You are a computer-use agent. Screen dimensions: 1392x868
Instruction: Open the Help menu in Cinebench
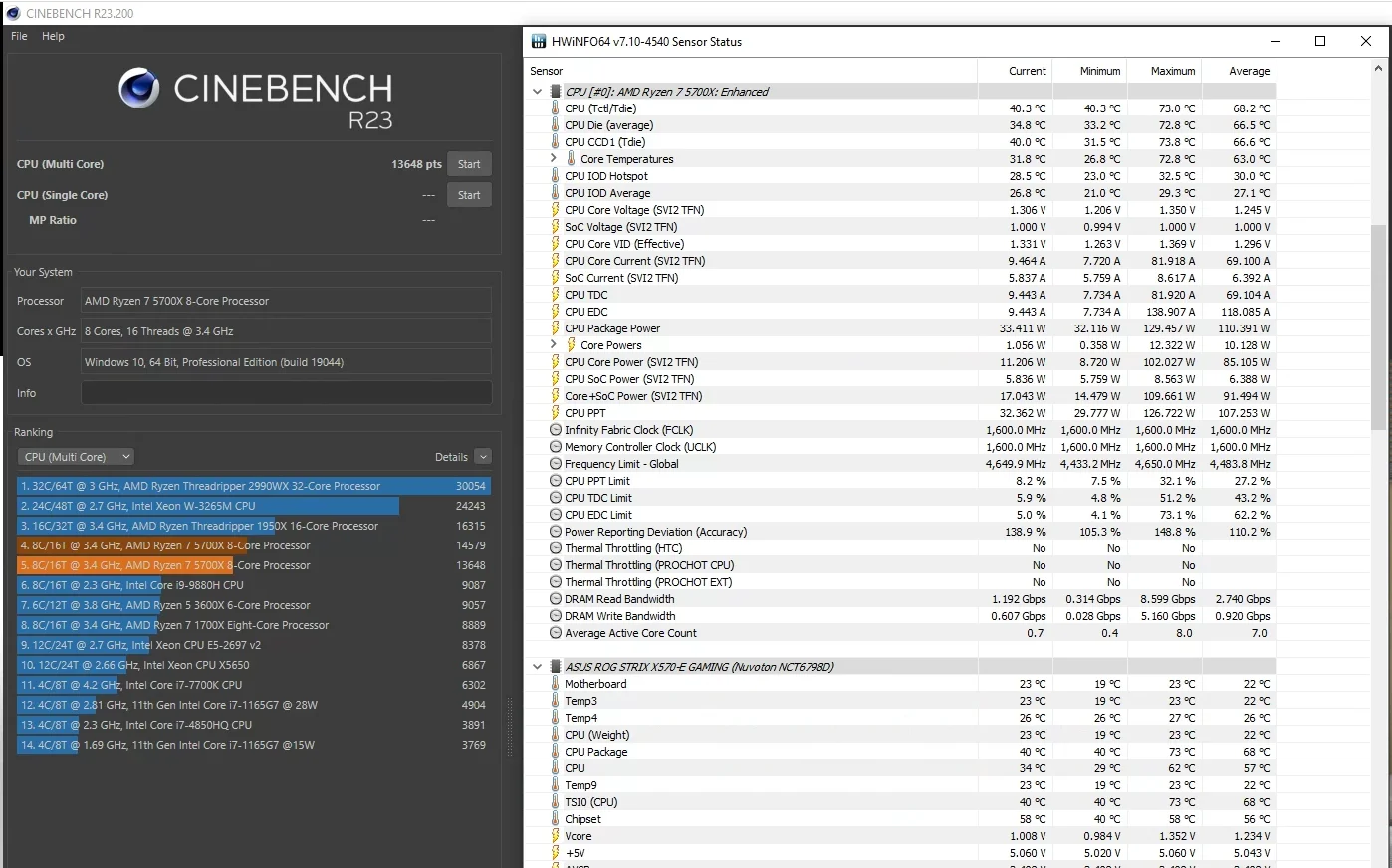point(53,36)
